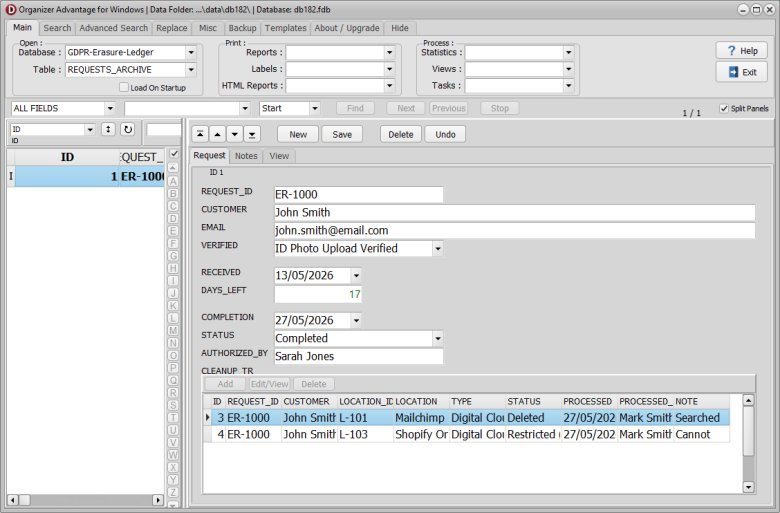Switch to the Advanced Search tab
This screenshot has height=513, width=780.
coord(113,28)
